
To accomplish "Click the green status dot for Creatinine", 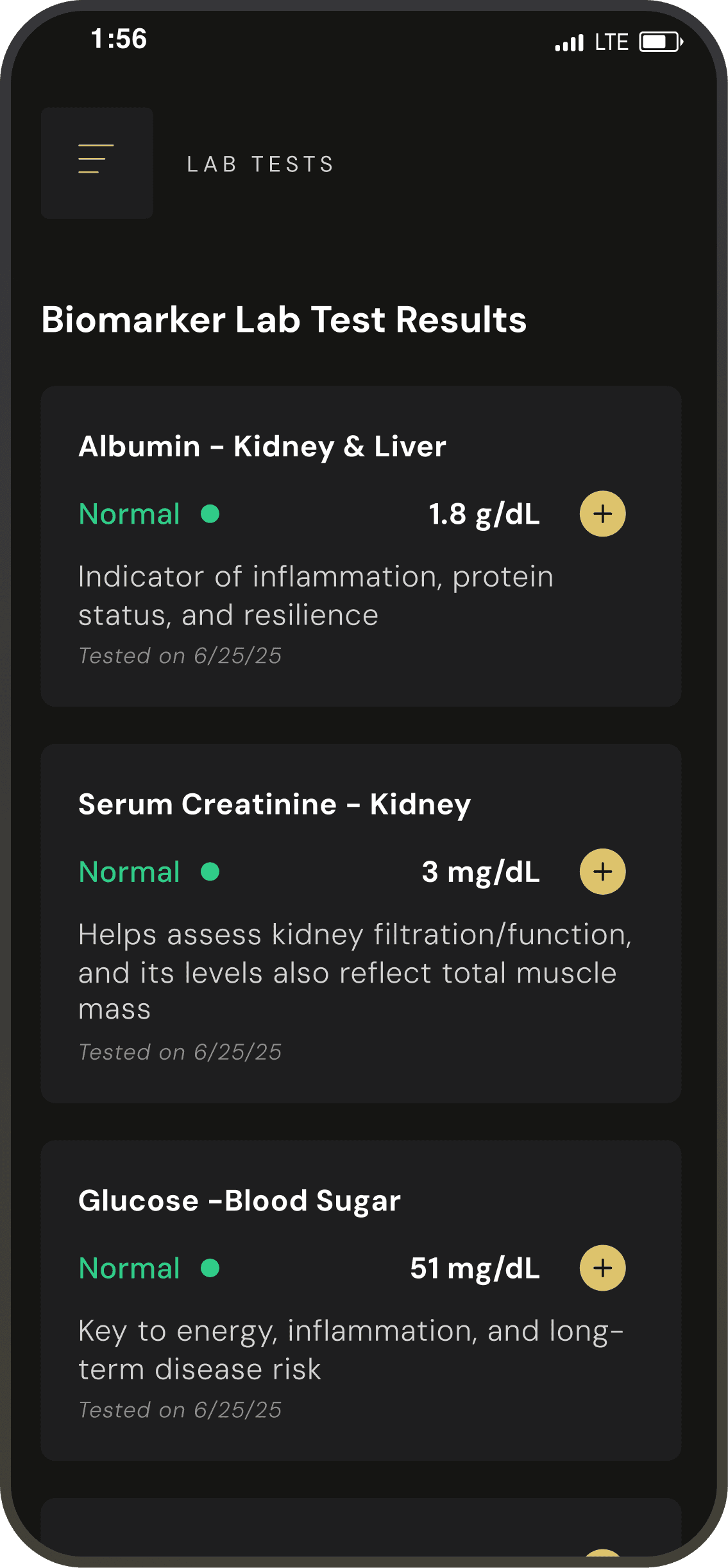I will pos(210,872).
